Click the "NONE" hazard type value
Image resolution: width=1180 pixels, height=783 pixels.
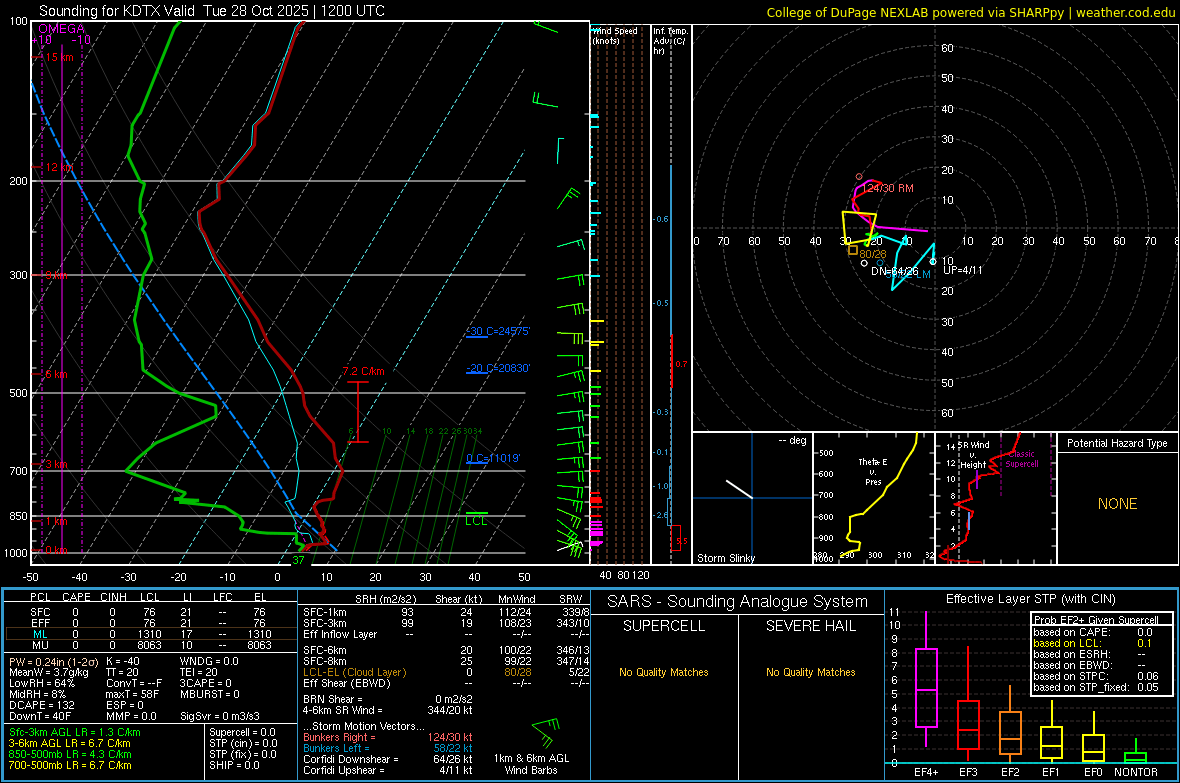(1118, 504)
